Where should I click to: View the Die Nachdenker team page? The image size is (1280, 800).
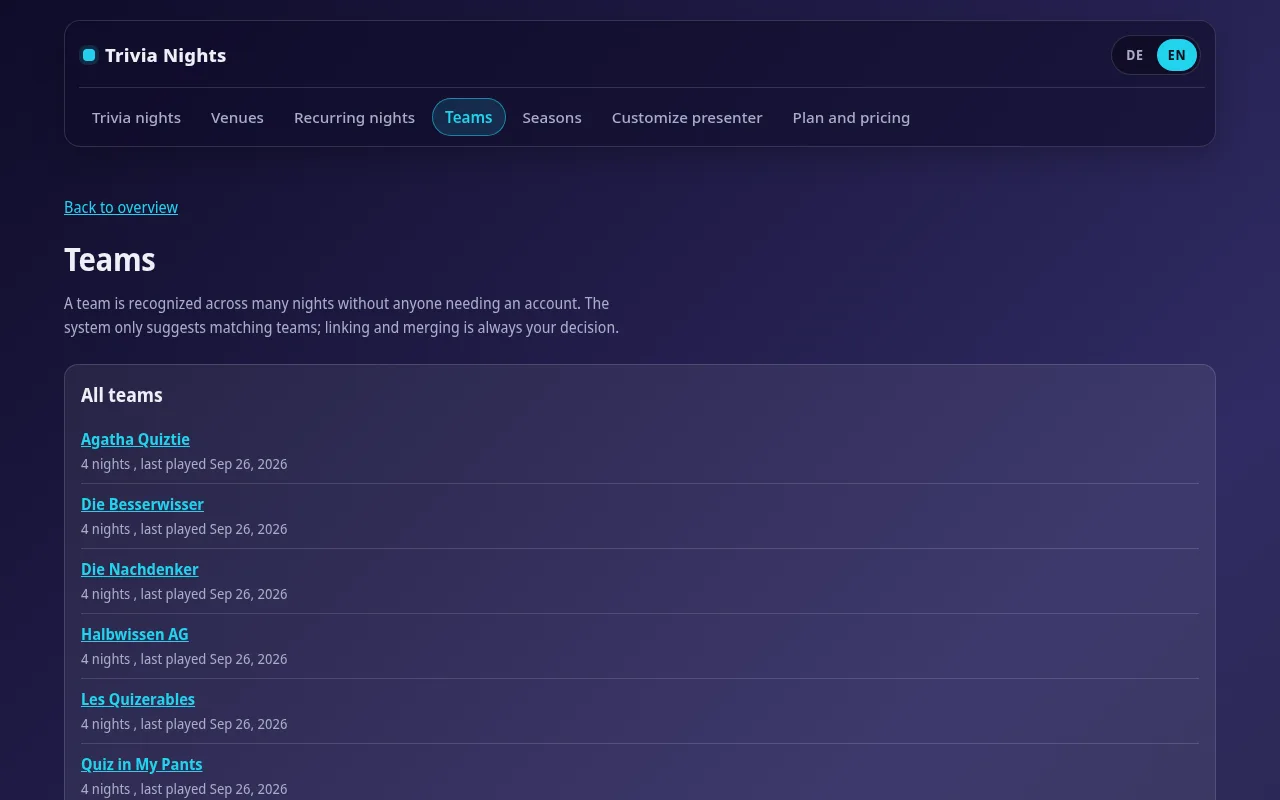(x=140, y=569)
